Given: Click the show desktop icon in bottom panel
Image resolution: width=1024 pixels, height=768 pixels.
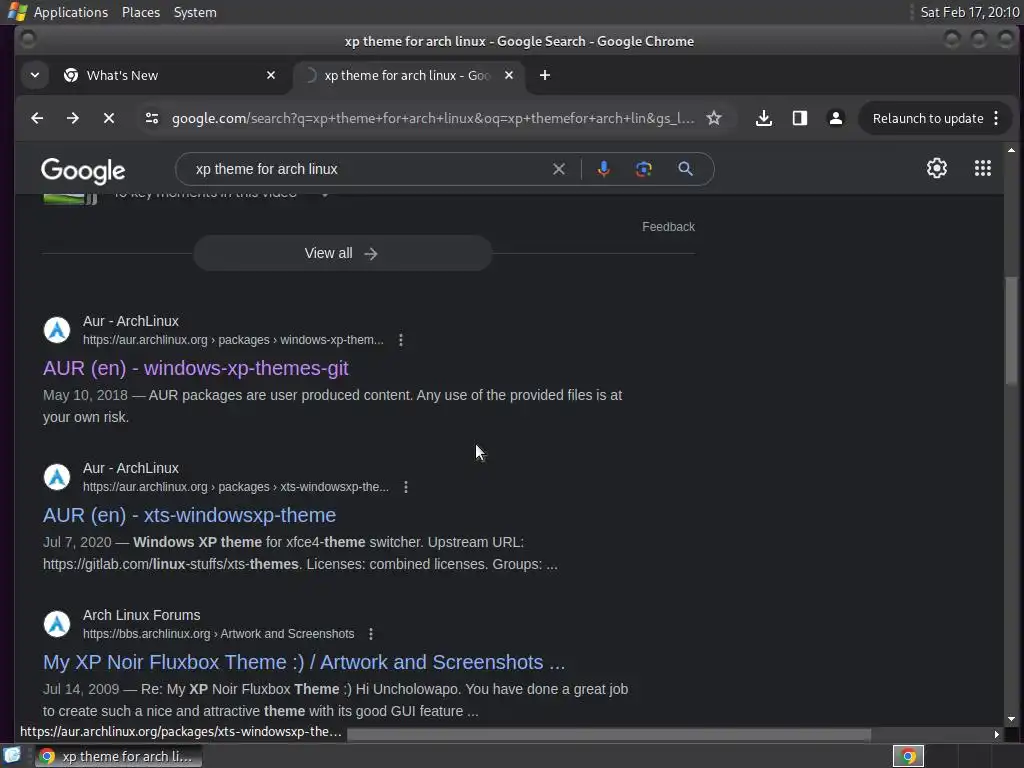Looking at the screenshot, I should point(12,756).
